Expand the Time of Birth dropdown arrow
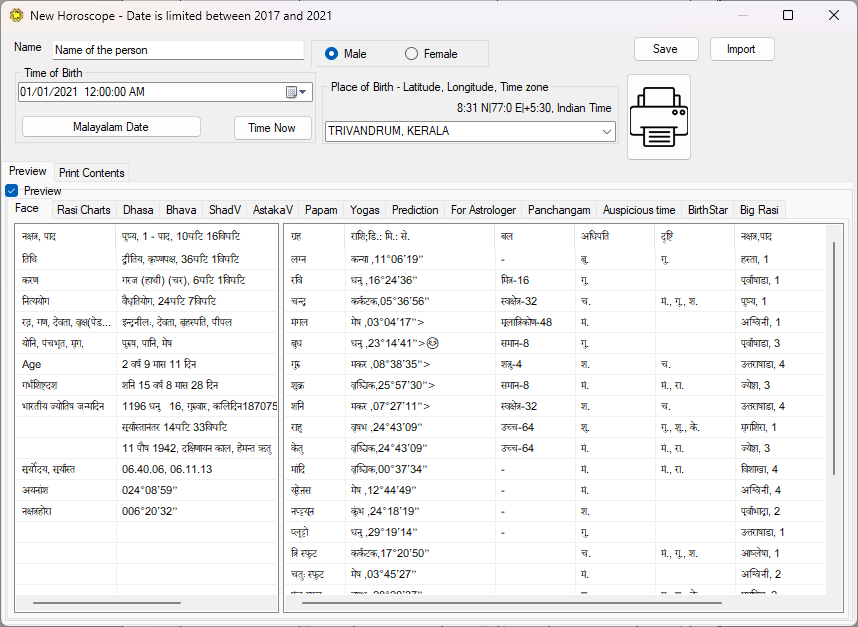 click(x=302, y=91)
